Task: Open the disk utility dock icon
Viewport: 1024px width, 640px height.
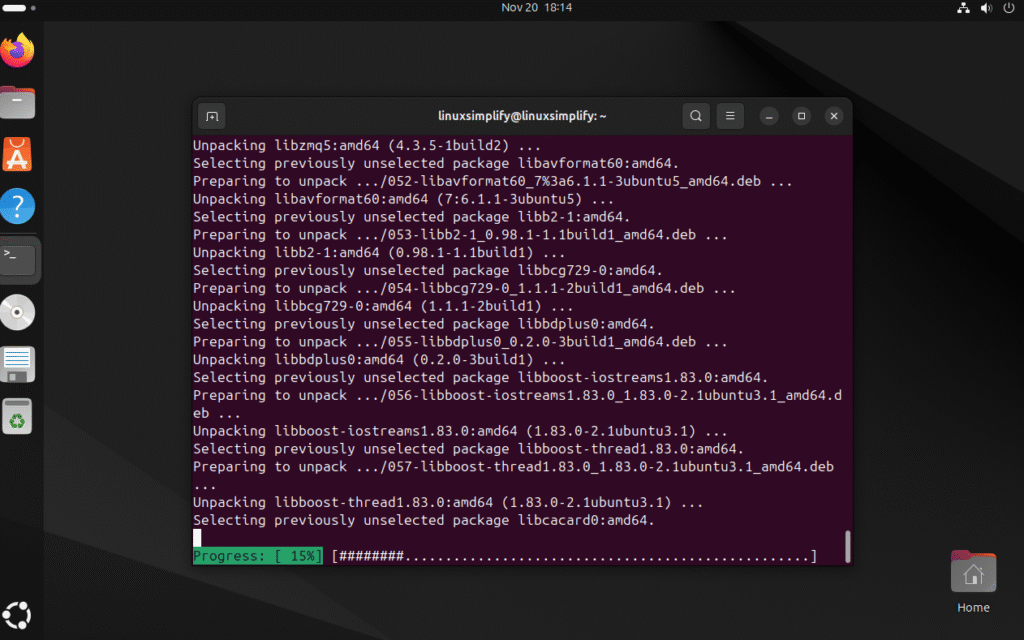Action: point(17,311)
